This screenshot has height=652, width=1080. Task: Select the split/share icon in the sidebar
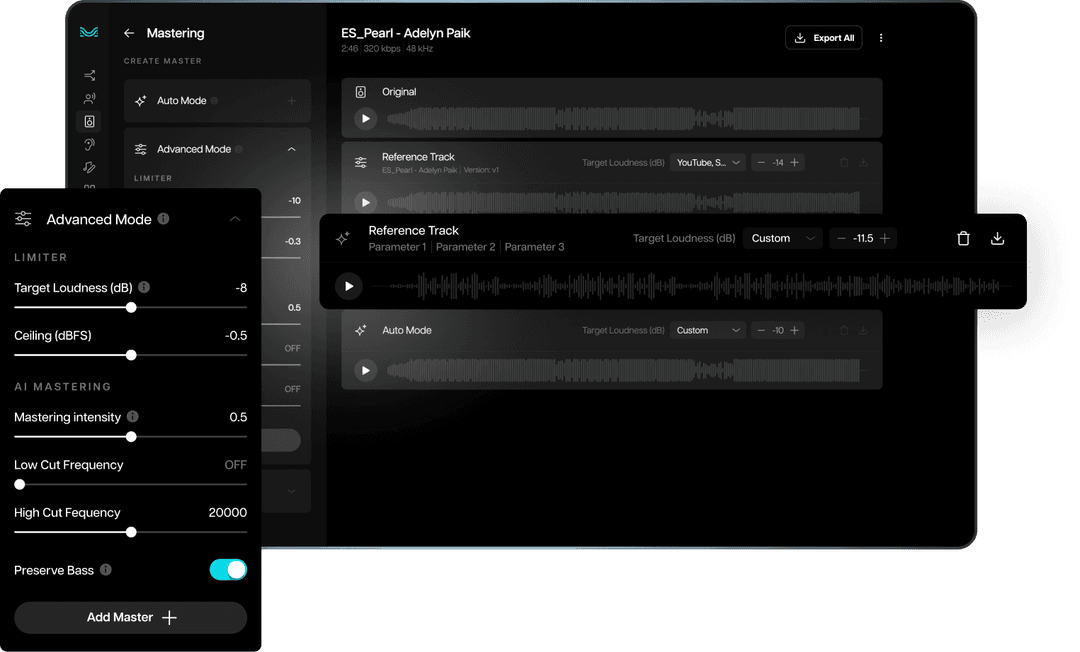[89, 75]
